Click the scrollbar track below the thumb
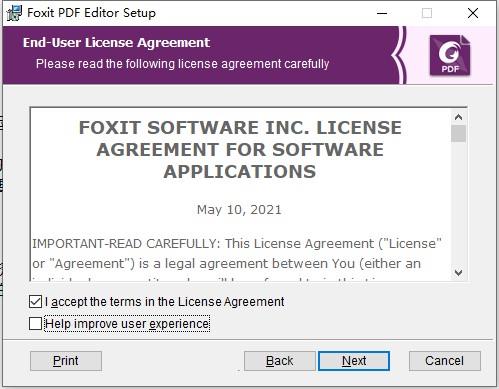The image size is (499, 389). 458,203
